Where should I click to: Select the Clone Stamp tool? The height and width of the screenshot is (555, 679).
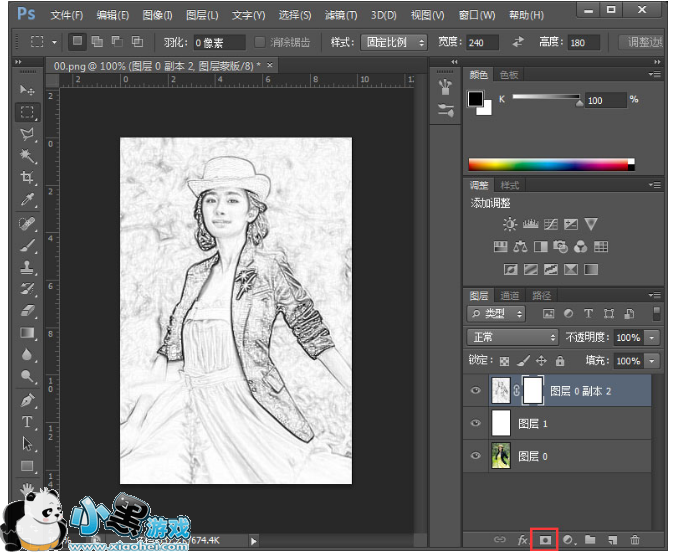[27, 267]
